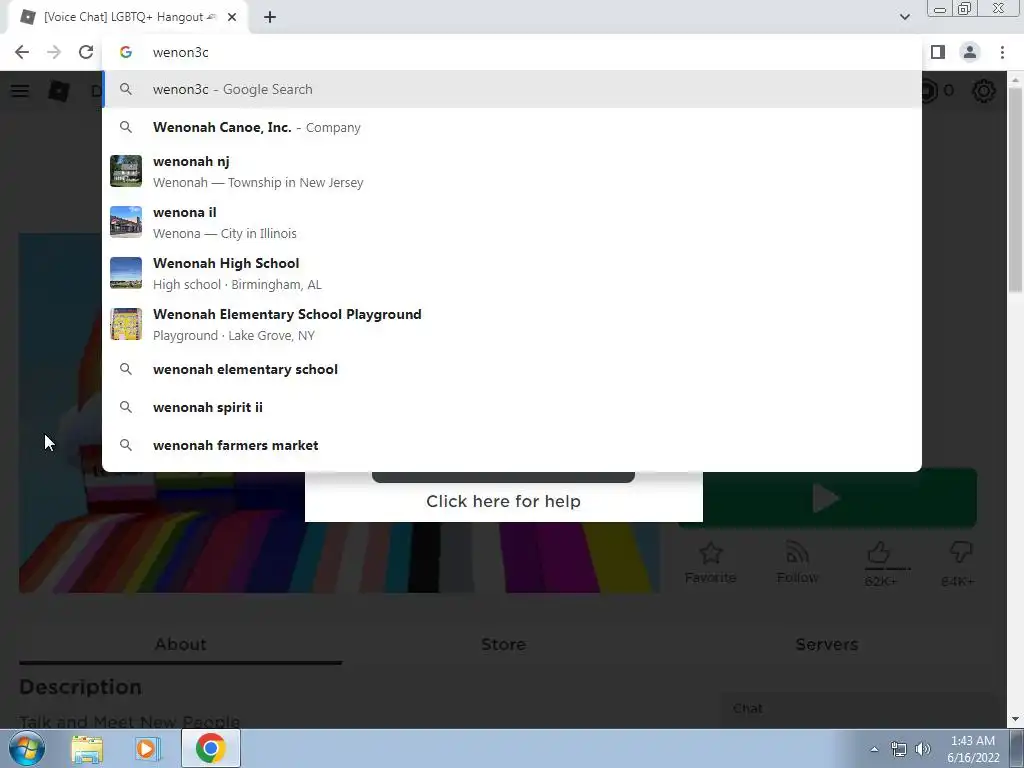Viewport: 1024px width, 768px height.
Task: Click the page vertical scrollbar thumb
Action: point(1015,189)
